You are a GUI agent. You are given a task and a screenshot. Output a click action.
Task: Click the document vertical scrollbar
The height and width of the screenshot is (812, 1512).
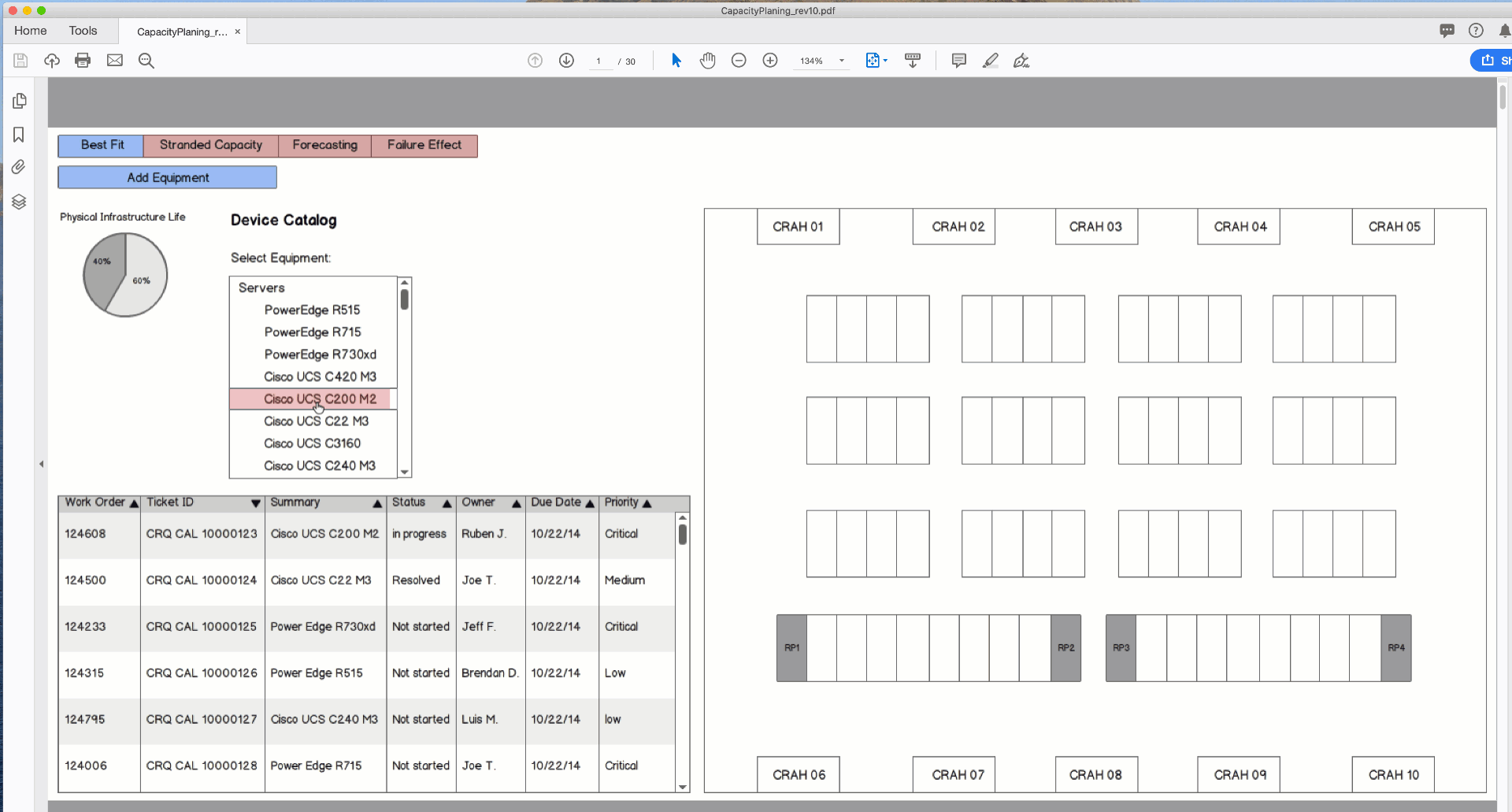click(x=1503, y=97)
